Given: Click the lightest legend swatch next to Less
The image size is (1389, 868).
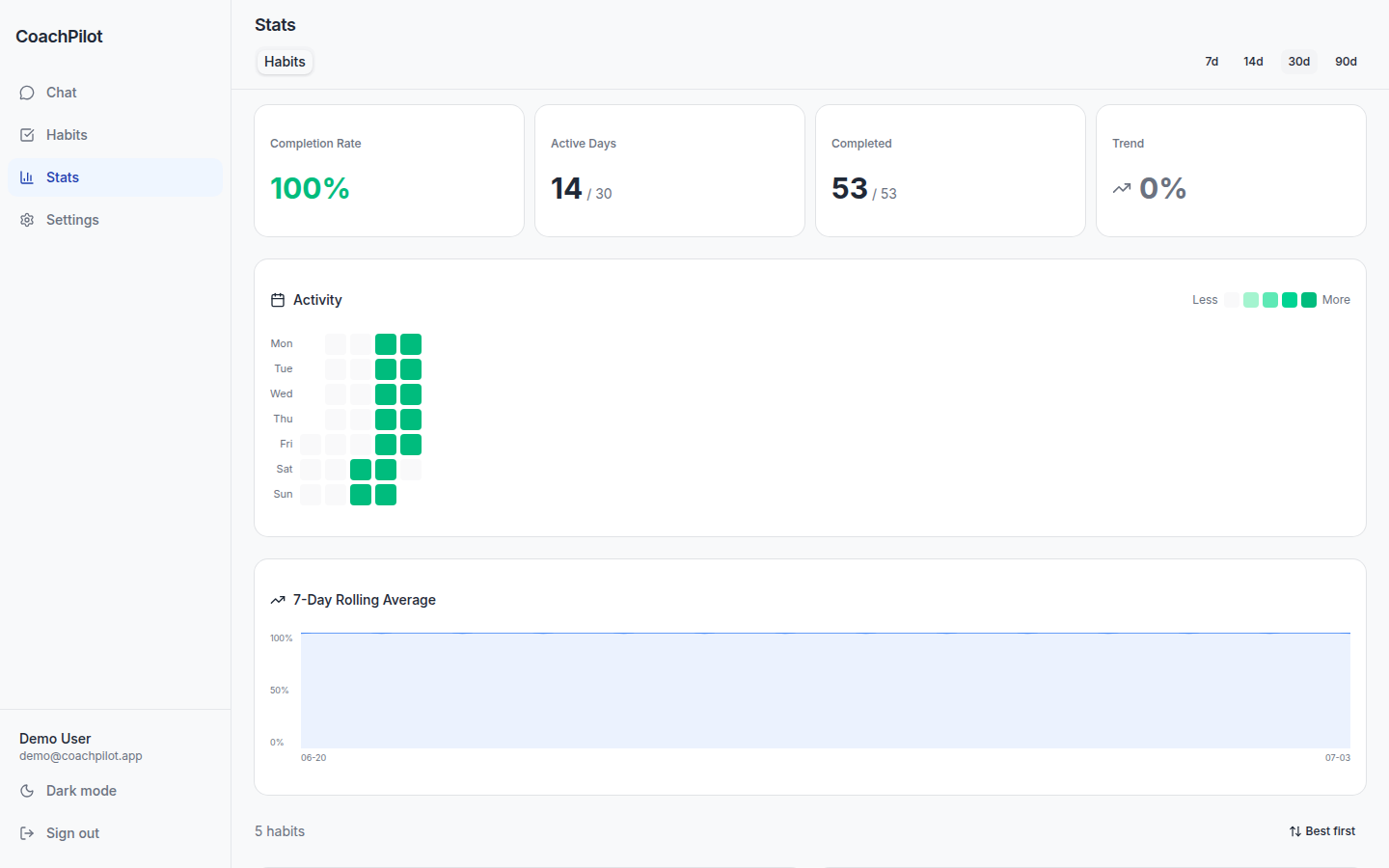Looking at the screenshot, I should point(1232,300).
